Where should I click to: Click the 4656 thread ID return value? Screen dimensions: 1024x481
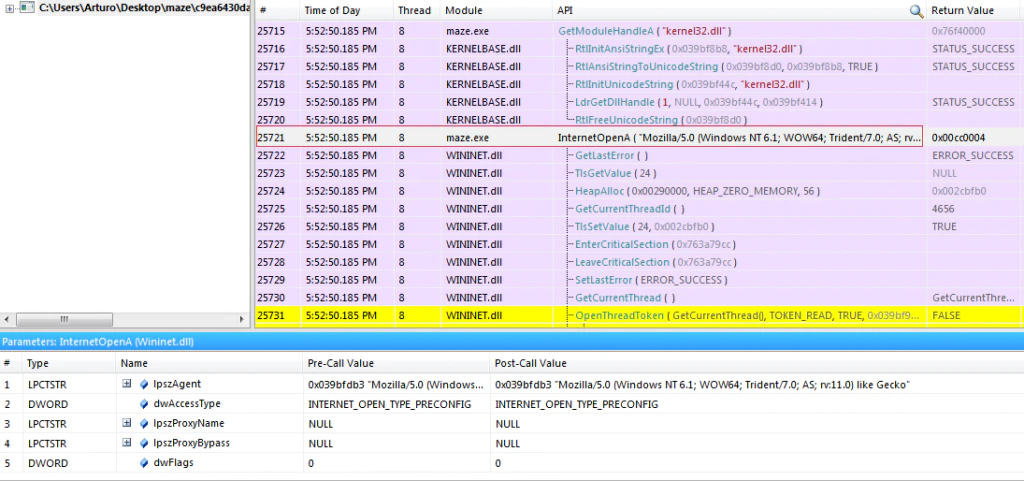coord(943,209)
